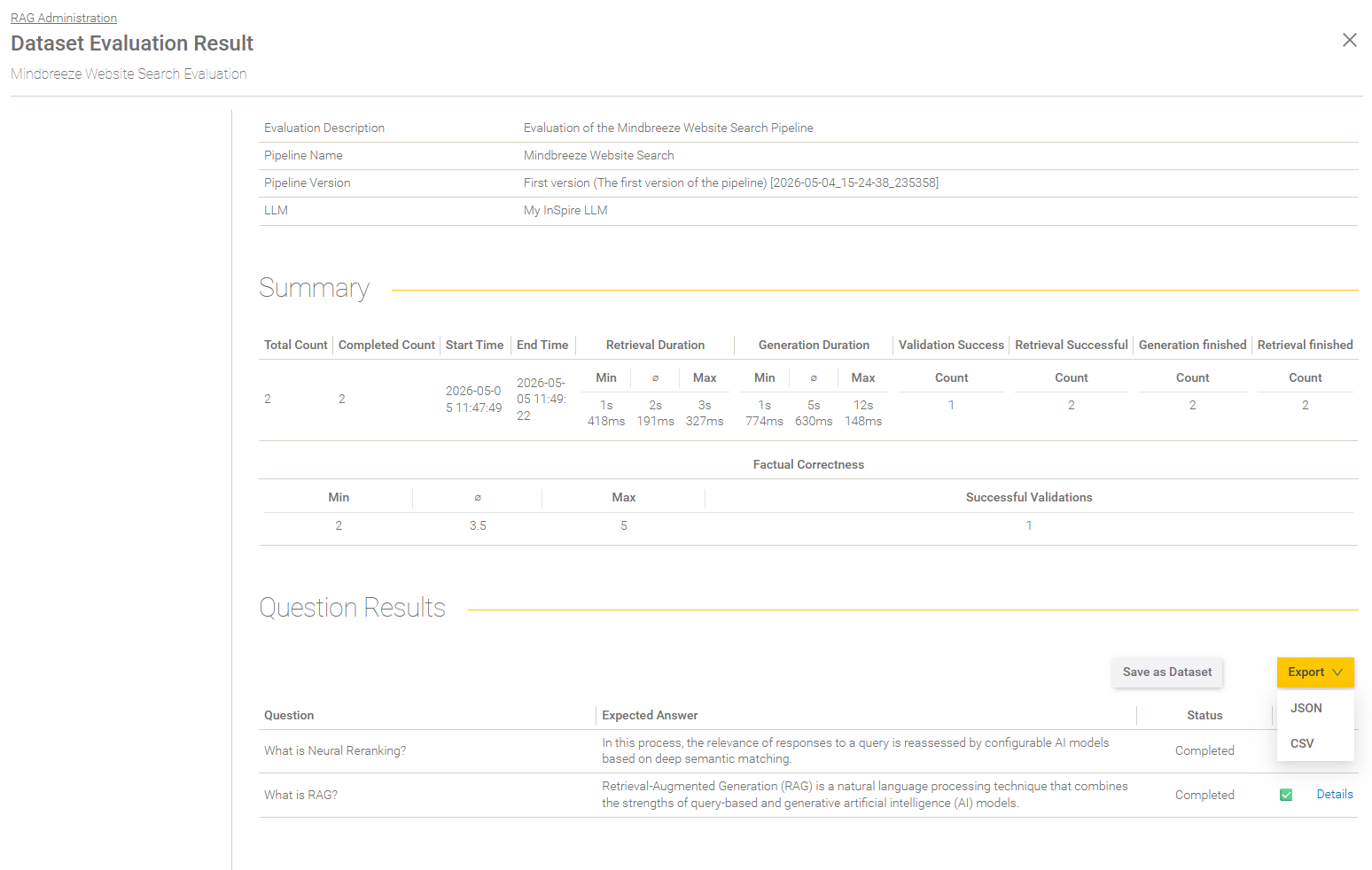Click the Factual Correctness max value 5

(x=624, y=525)
